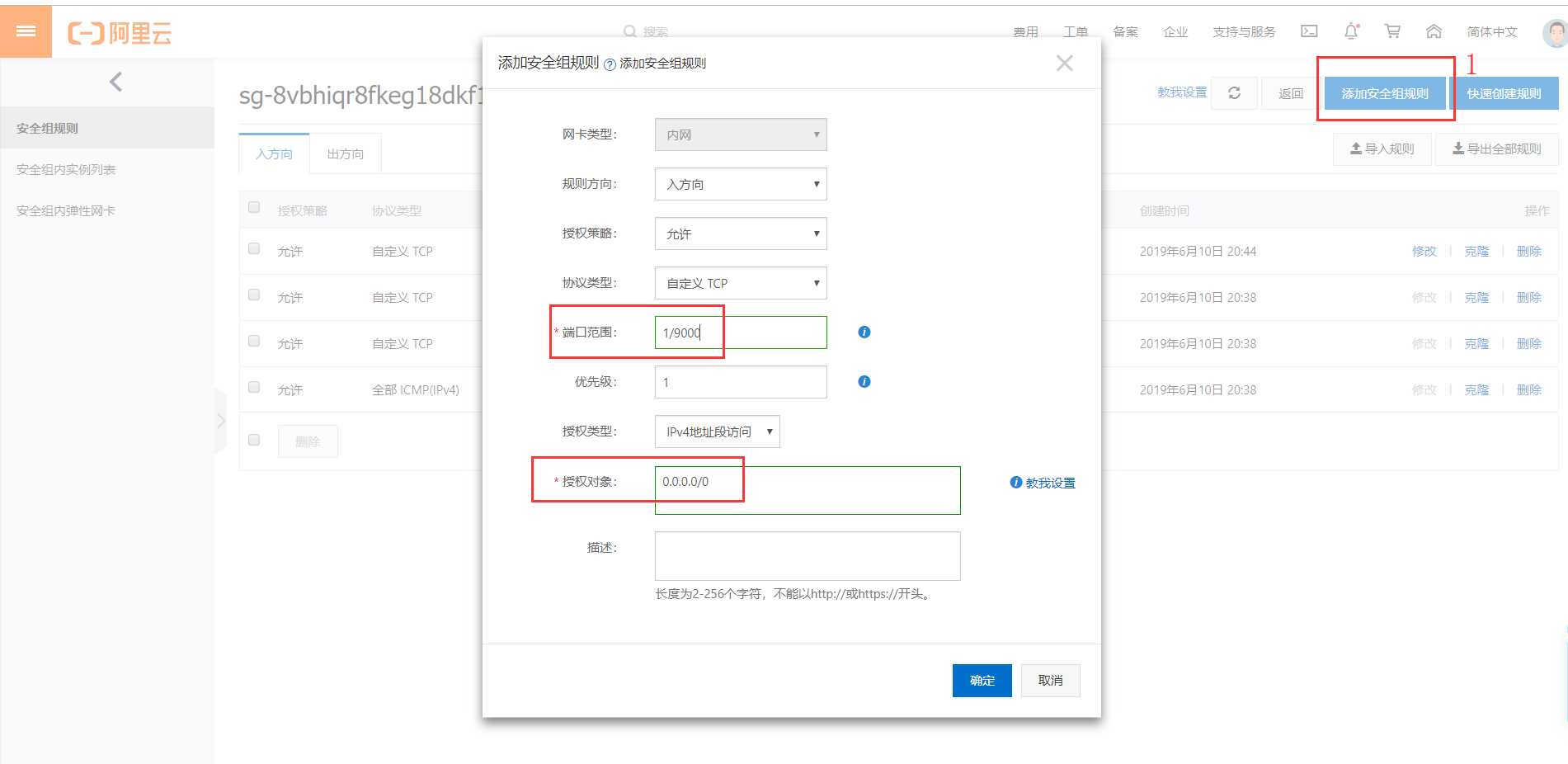Screen dimensions: 1568x764
Task: Click 导入规则 import button
Action: 1382,149
